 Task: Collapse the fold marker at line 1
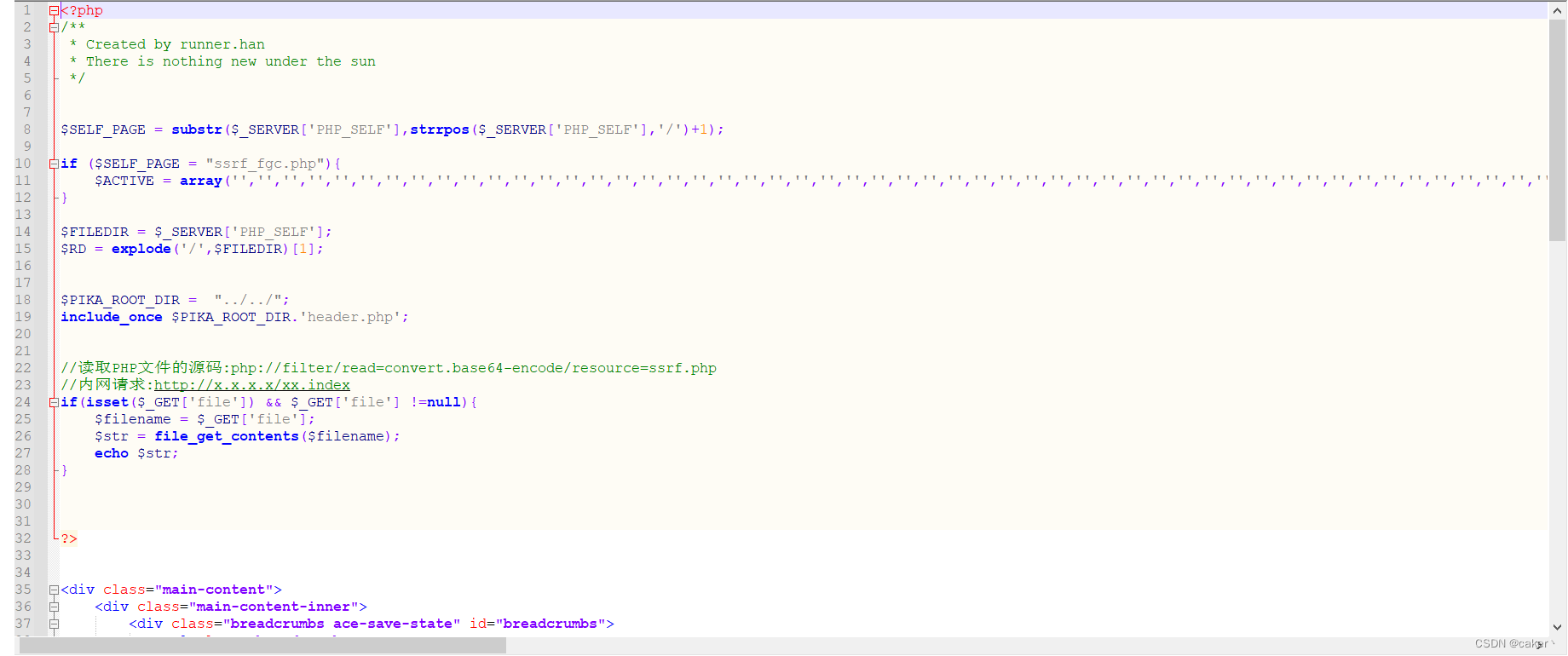[x=54, y=10]
